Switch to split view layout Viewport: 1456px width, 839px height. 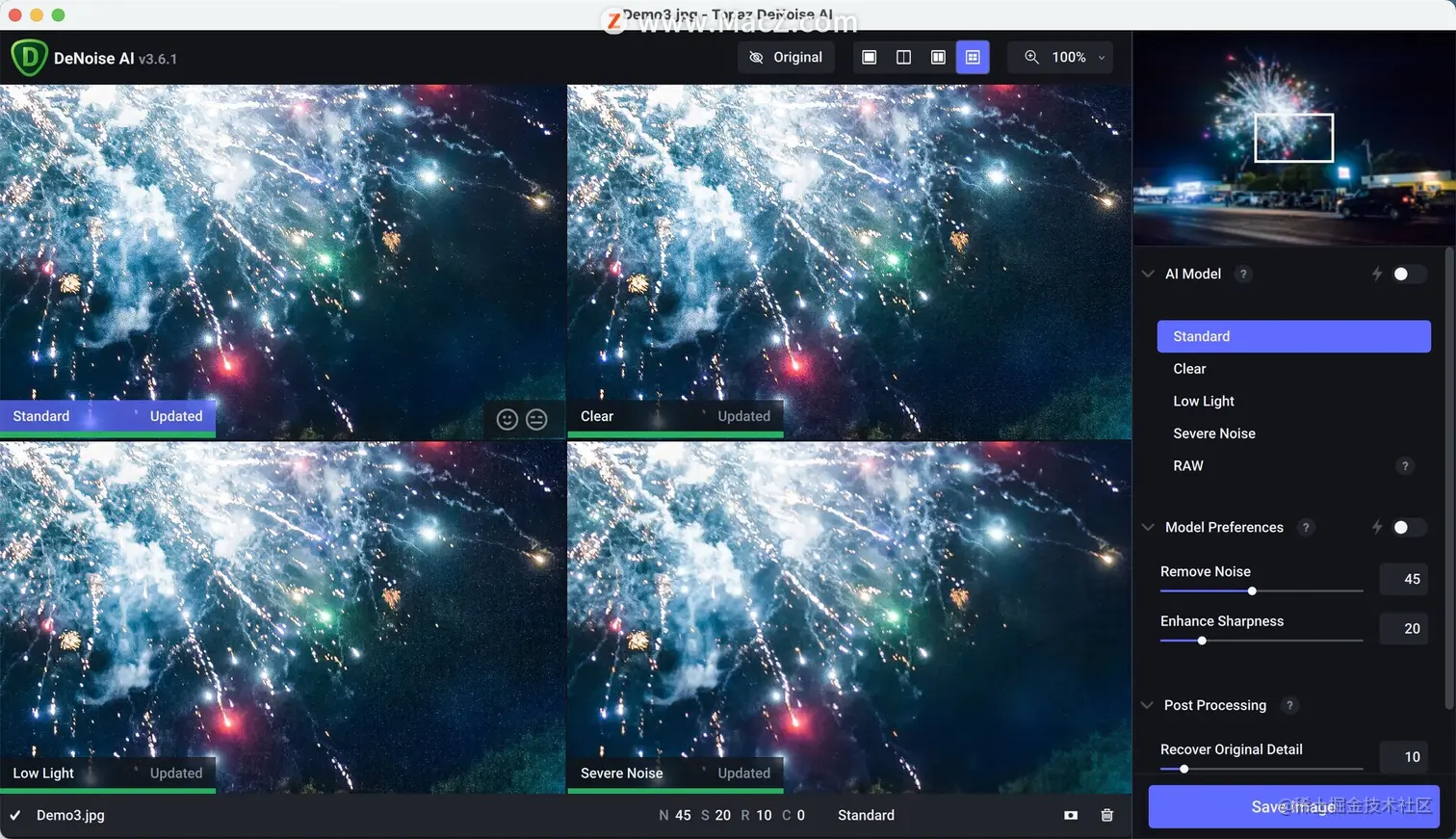coord(903,57)
